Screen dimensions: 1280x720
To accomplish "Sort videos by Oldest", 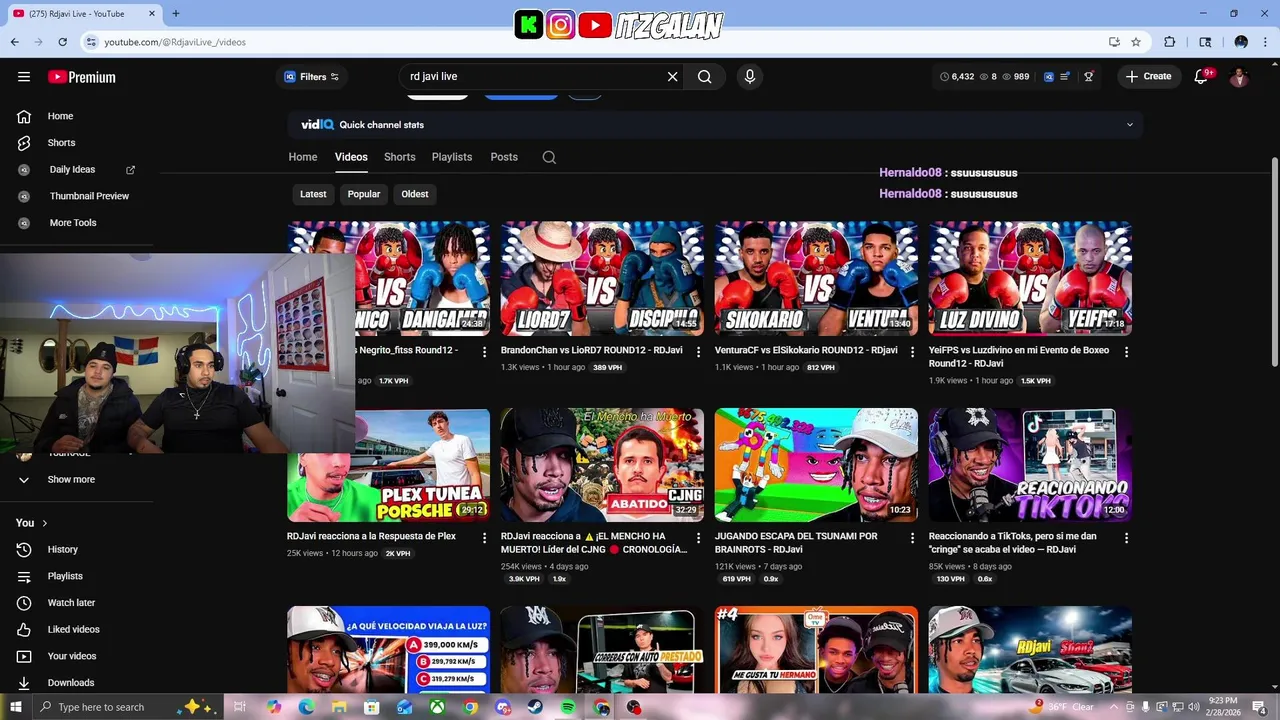I will pos(415,194).
